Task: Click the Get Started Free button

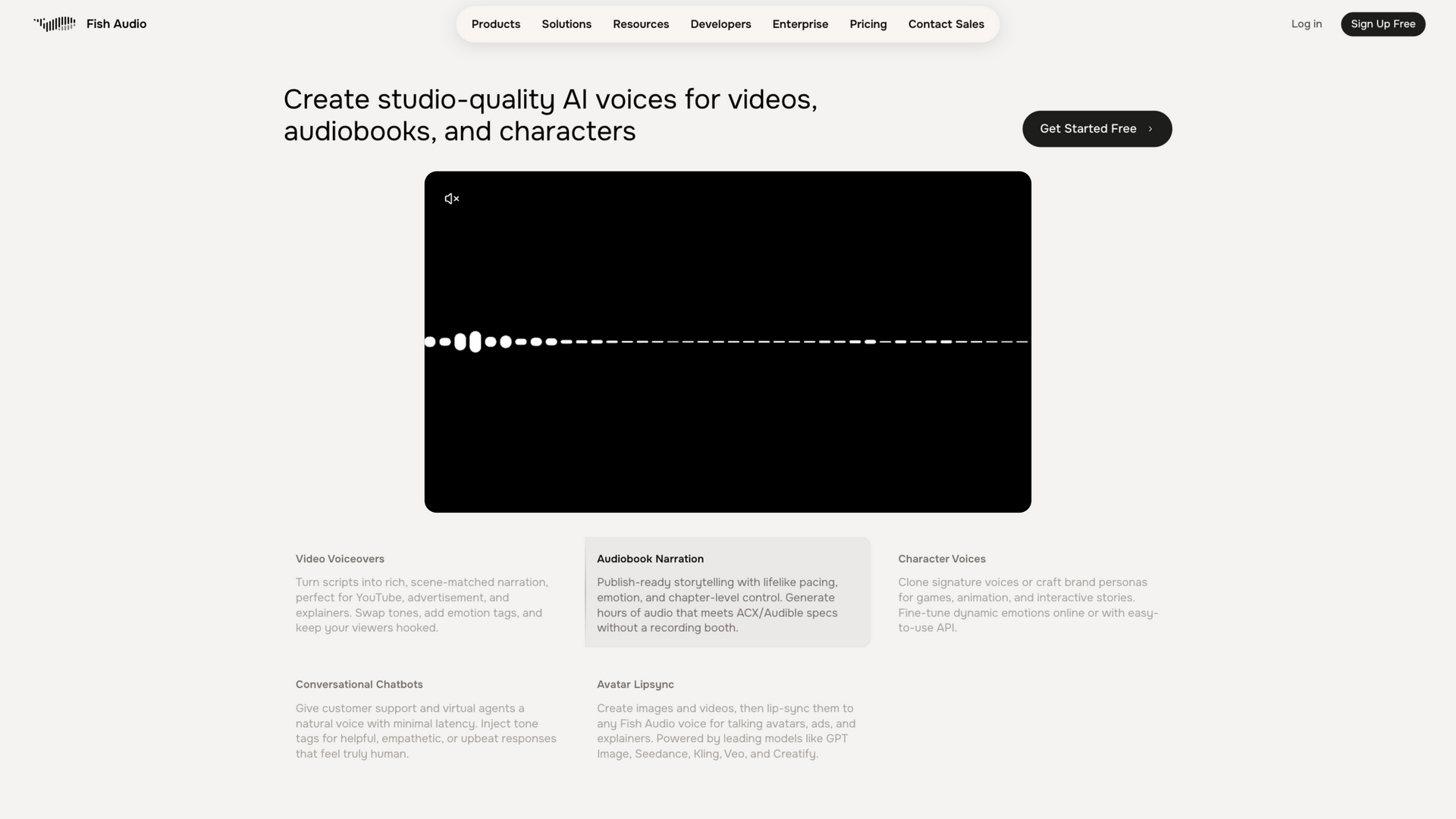Action: (x=1097, y=129)
